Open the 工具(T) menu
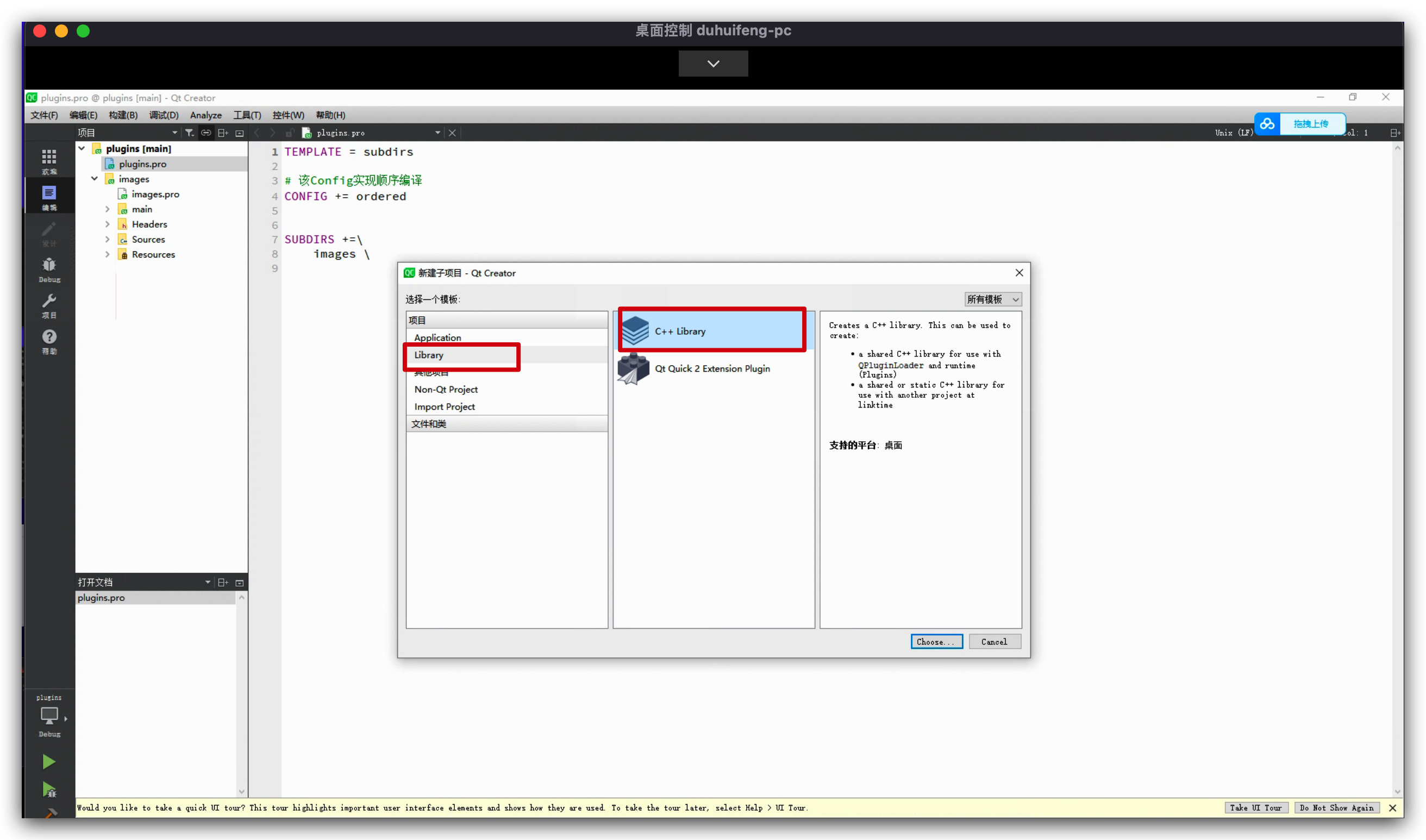The width and height of the screenshot is (1426, 840). [247, 116]
